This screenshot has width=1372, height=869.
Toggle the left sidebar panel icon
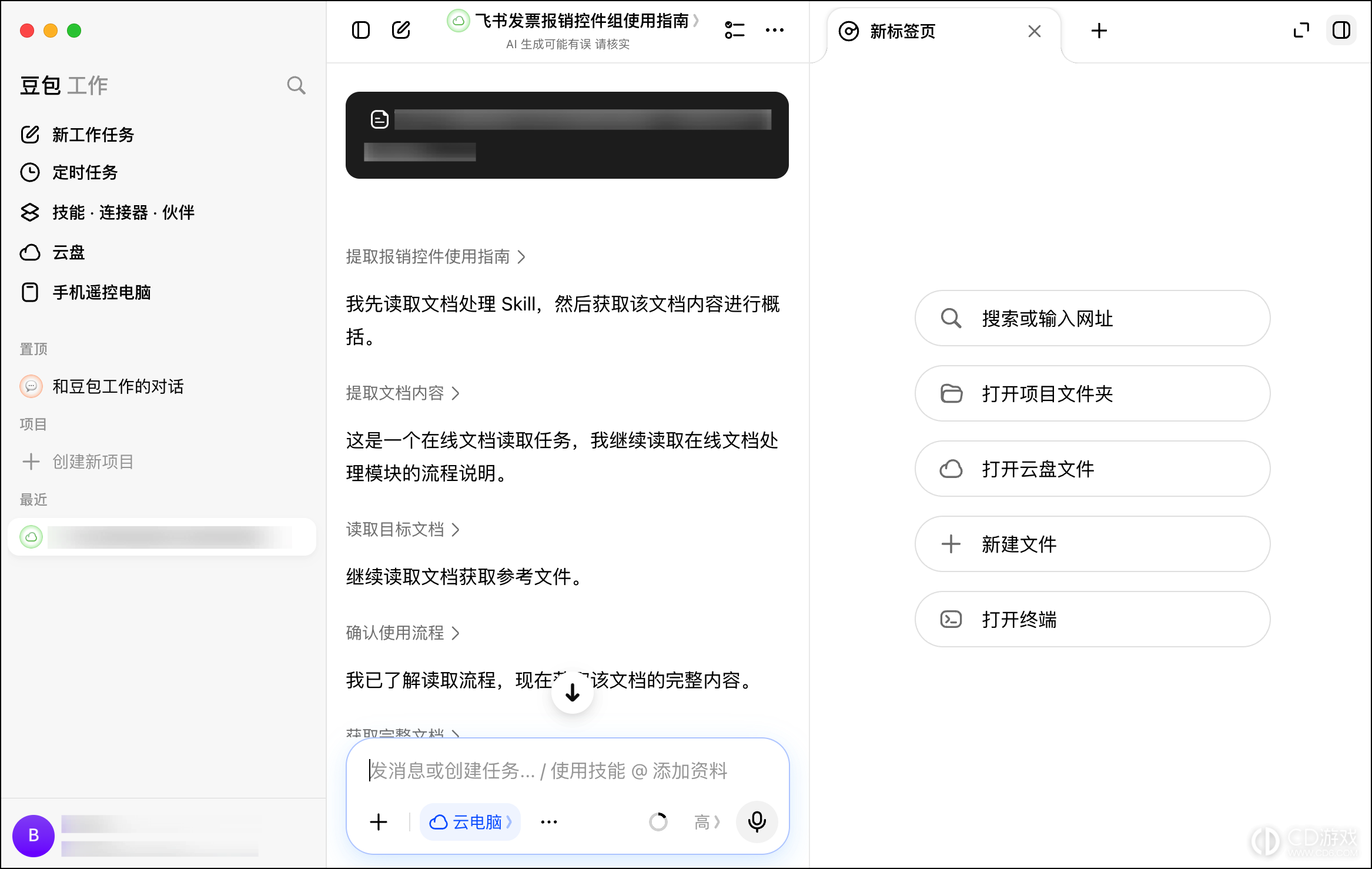point(360,30)
